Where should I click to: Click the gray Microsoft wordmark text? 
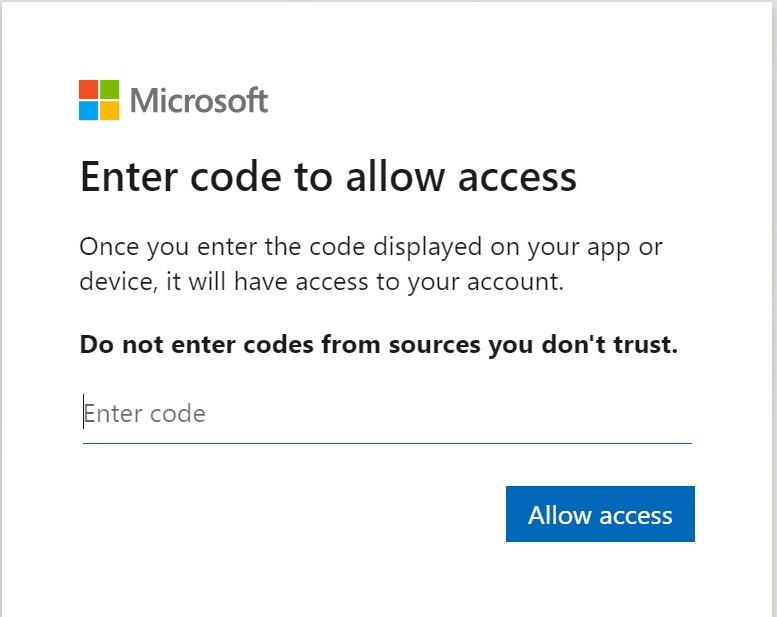199,101
